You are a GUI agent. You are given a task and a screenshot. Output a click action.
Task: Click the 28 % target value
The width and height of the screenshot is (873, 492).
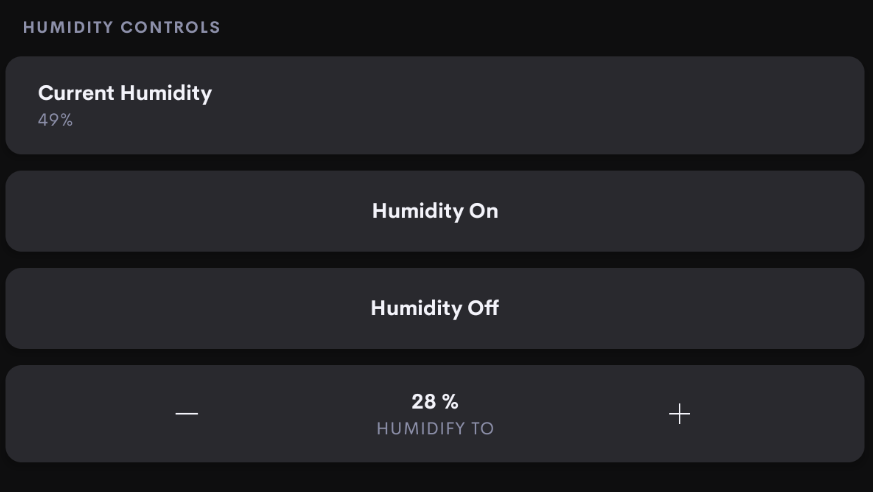pos(435,401)
